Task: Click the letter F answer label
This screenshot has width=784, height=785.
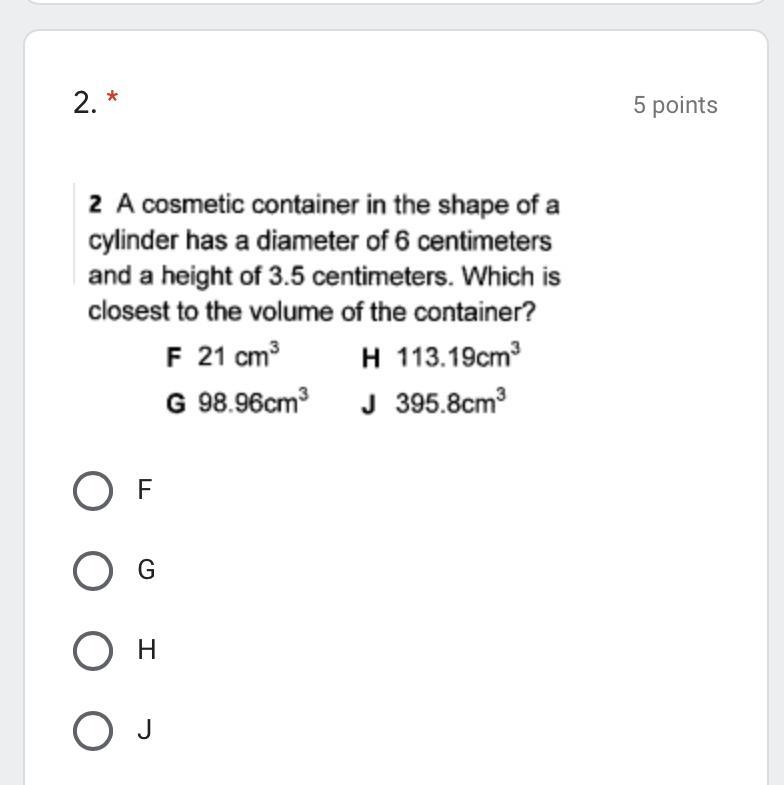Action: (144, 490)
